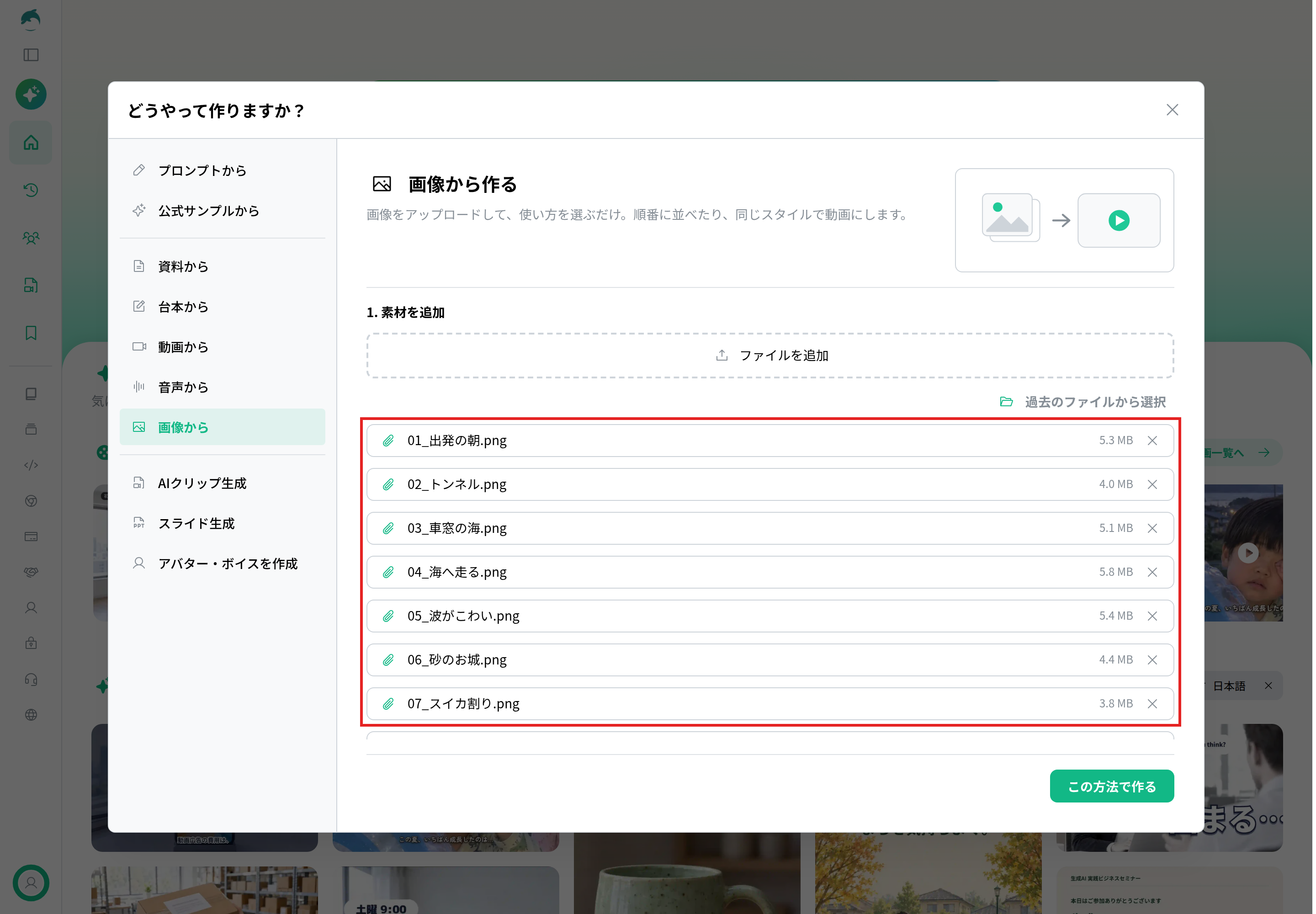Open スライド生成 option
The width and height of the screenshot is (1316, 914).
(x=222, y=523)
